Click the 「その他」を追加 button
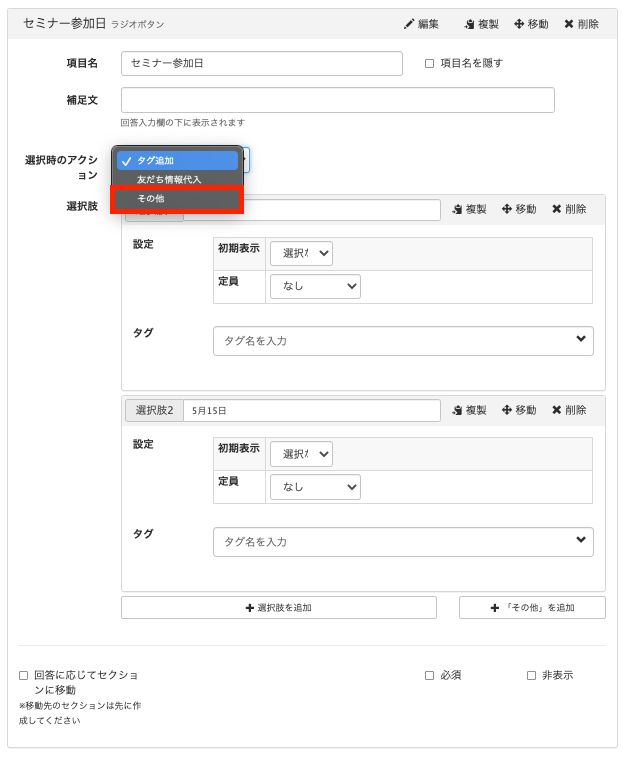Viewport: 626px width, 758px height. click(x=532, y=608)
